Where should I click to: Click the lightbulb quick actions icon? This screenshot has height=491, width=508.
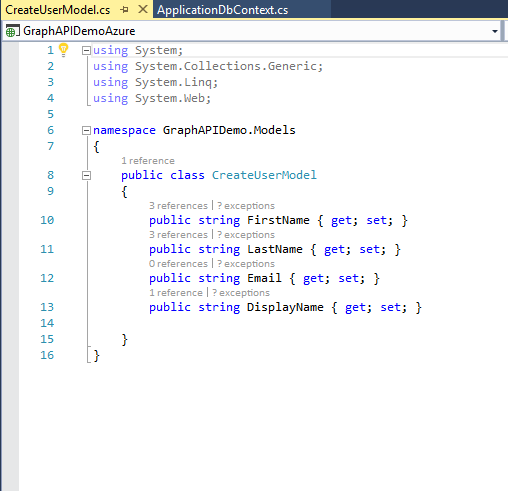pyautogui.click(x=63, y=50)
